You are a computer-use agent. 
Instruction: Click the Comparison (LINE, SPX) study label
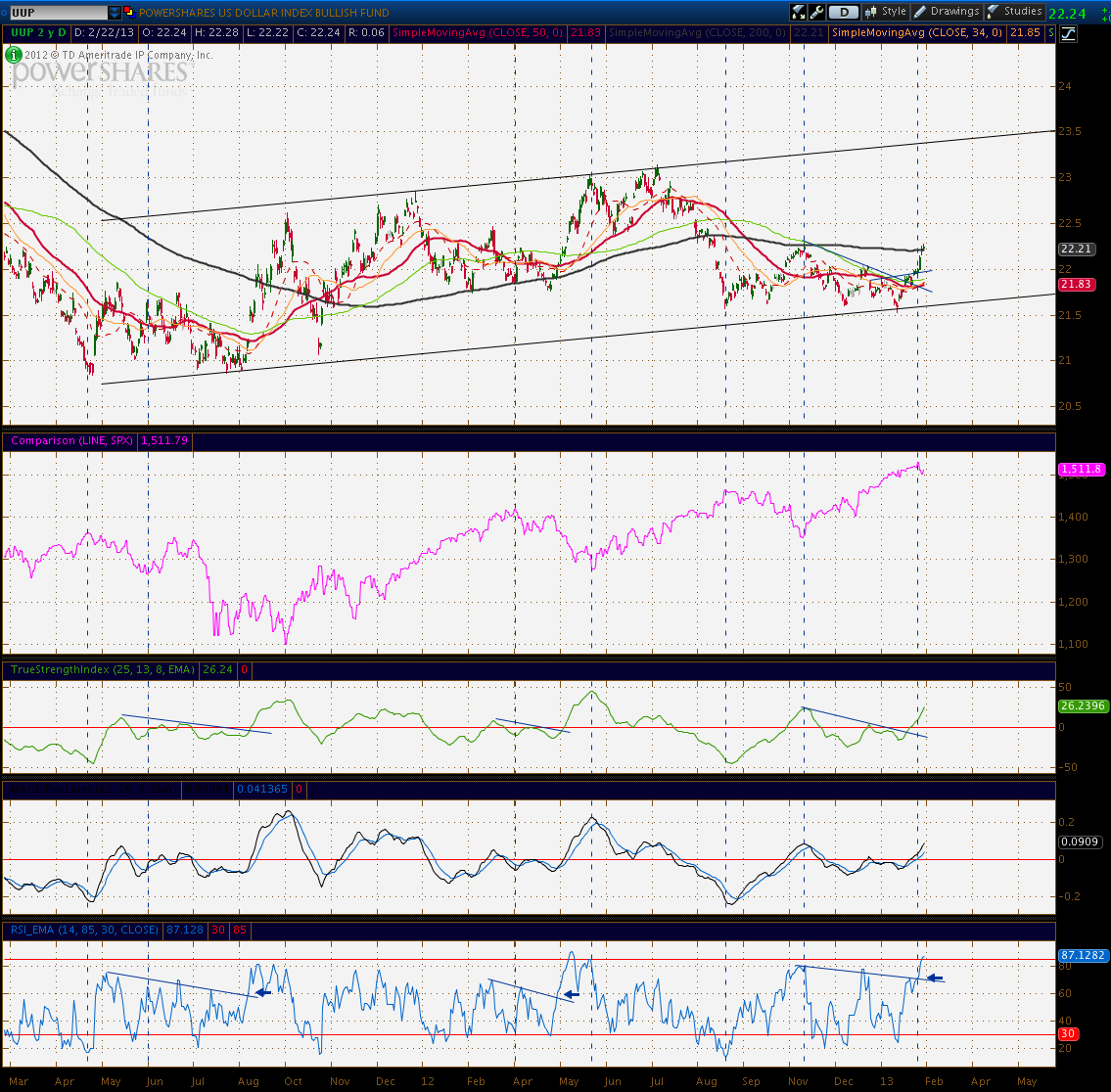click(x=71, y=440)
